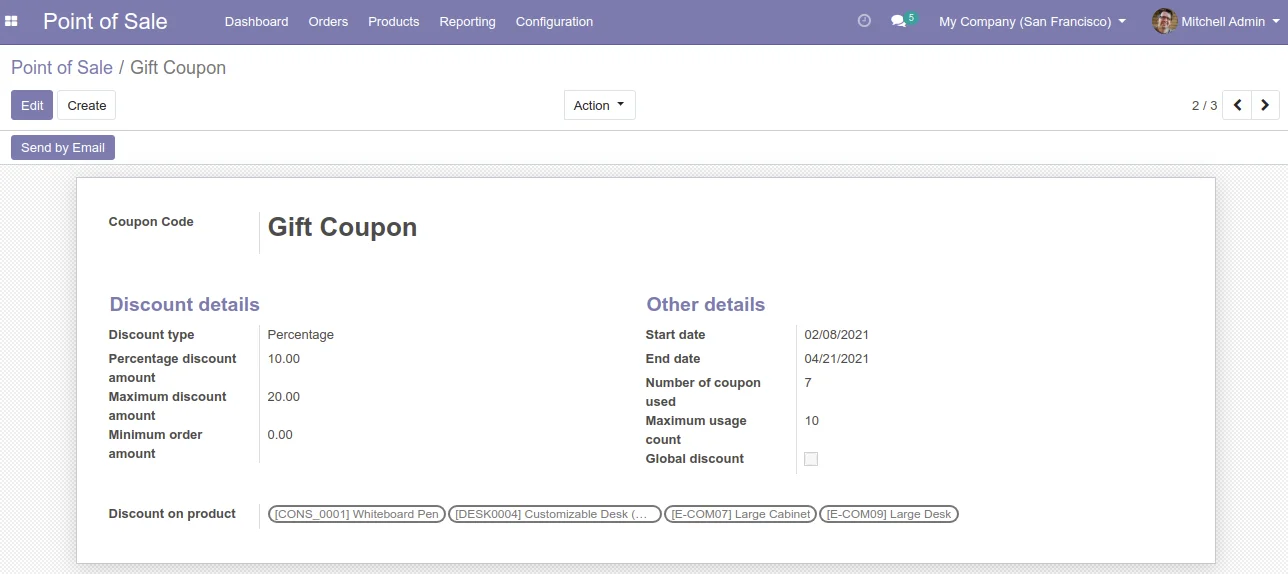Navigate to Point of Sale breadcrumb
The width and height of the screenshot is (1288, 574).
pyautogui.click(x=62, y=67)
